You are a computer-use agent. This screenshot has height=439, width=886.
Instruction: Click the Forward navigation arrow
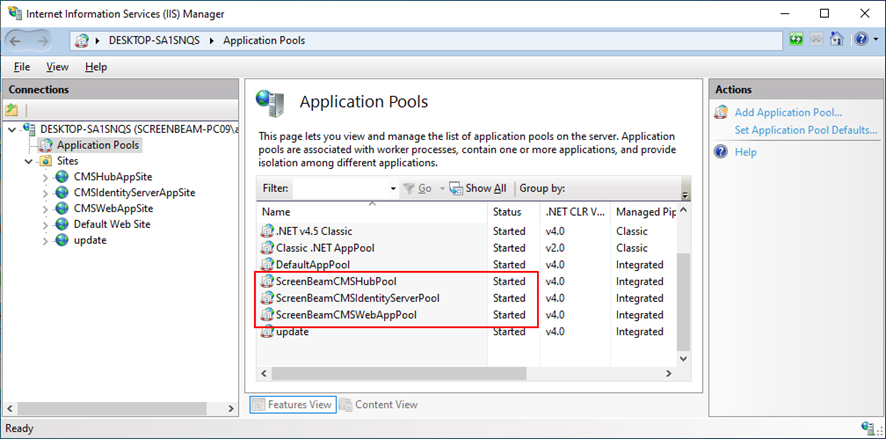tap(43, 41)
